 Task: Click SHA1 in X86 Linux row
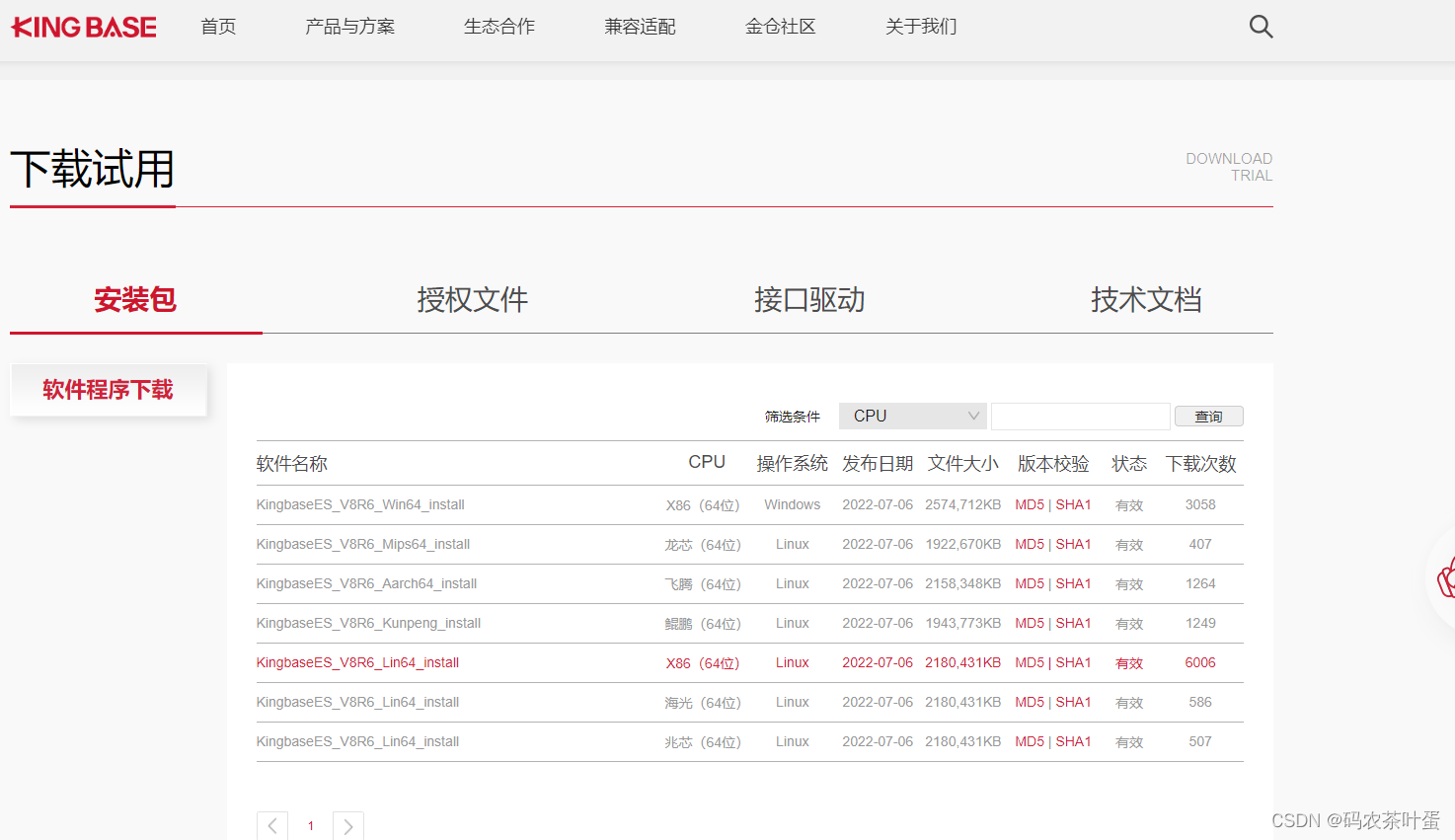1074,662
